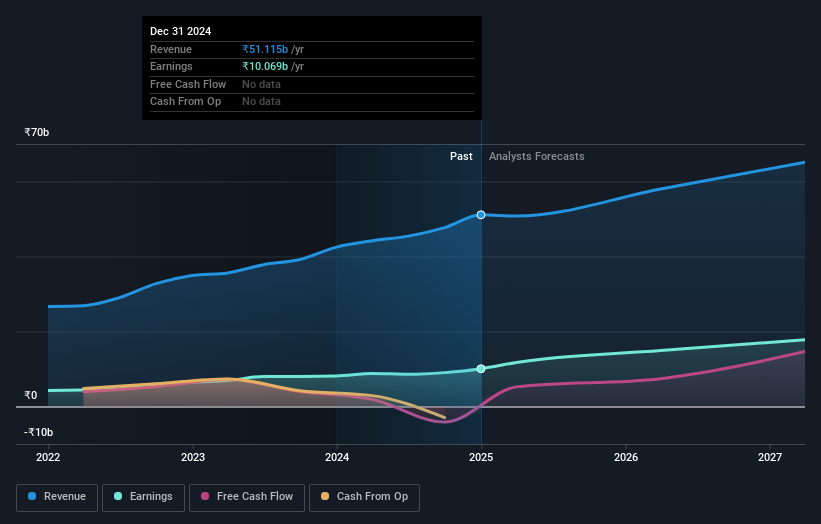This screenshot has width=821, height=524.
Task: Click the 2023 x-axis label
Action: 193,457
